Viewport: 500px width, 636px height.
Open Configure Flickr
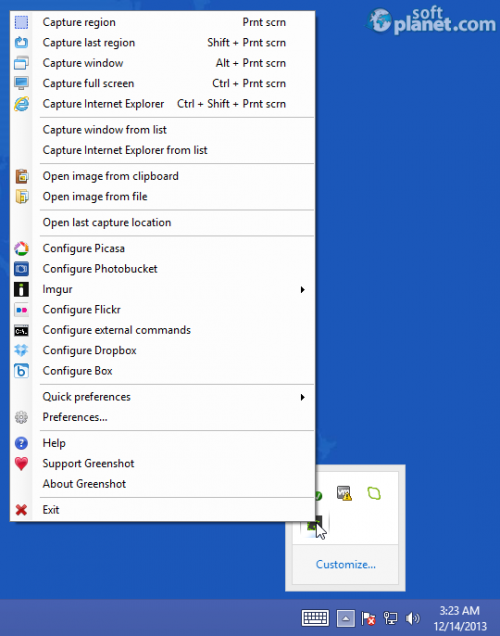coord(163,309)
